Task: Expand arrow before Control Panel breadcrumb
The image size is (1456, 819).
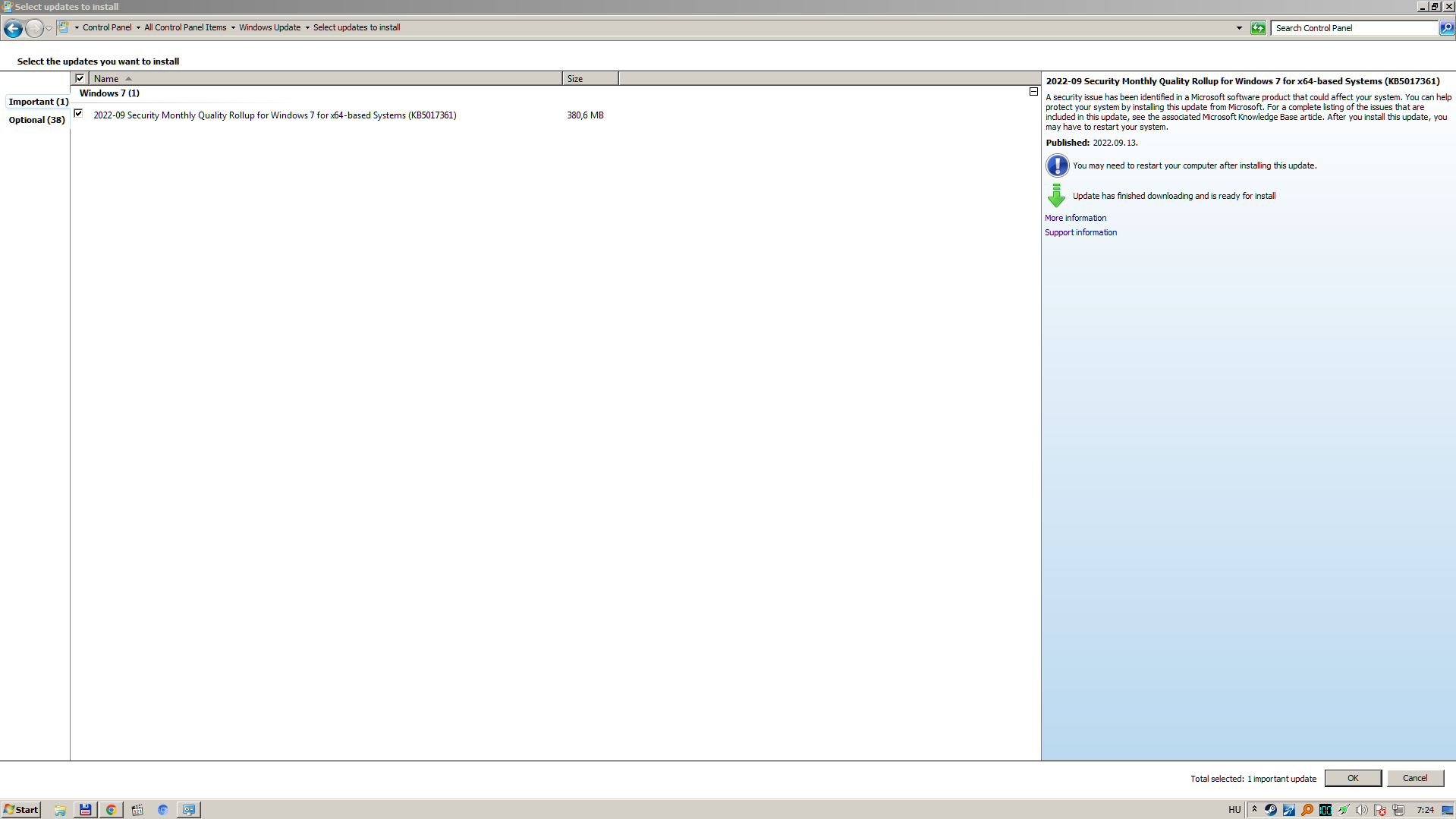Action: click(77, 27)
